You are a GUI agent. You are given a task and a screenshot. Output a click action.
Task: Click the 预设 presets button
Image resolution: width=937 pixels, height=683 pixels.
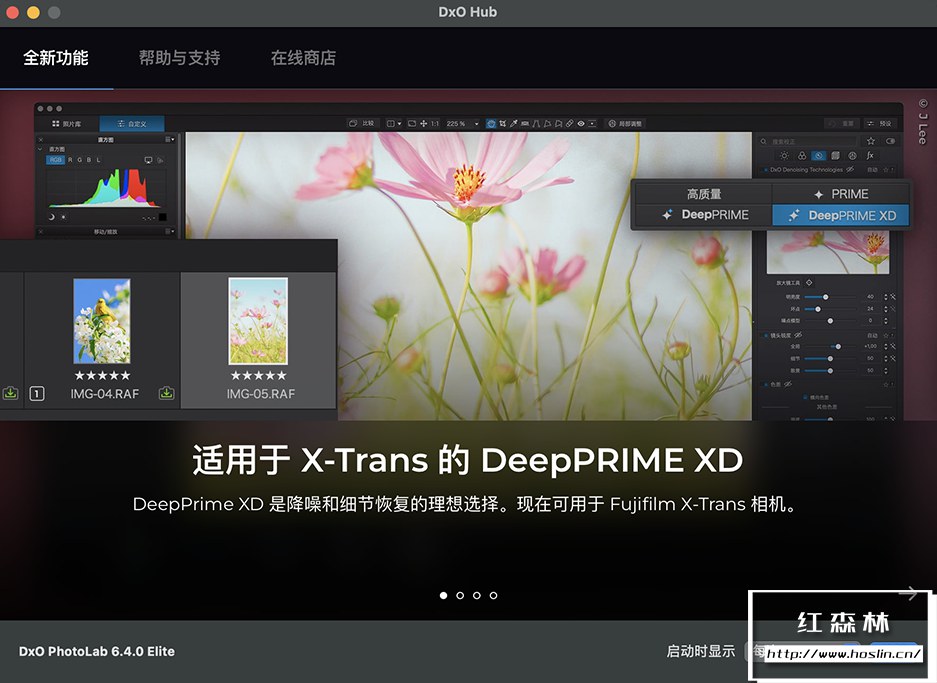coord(880,124)
